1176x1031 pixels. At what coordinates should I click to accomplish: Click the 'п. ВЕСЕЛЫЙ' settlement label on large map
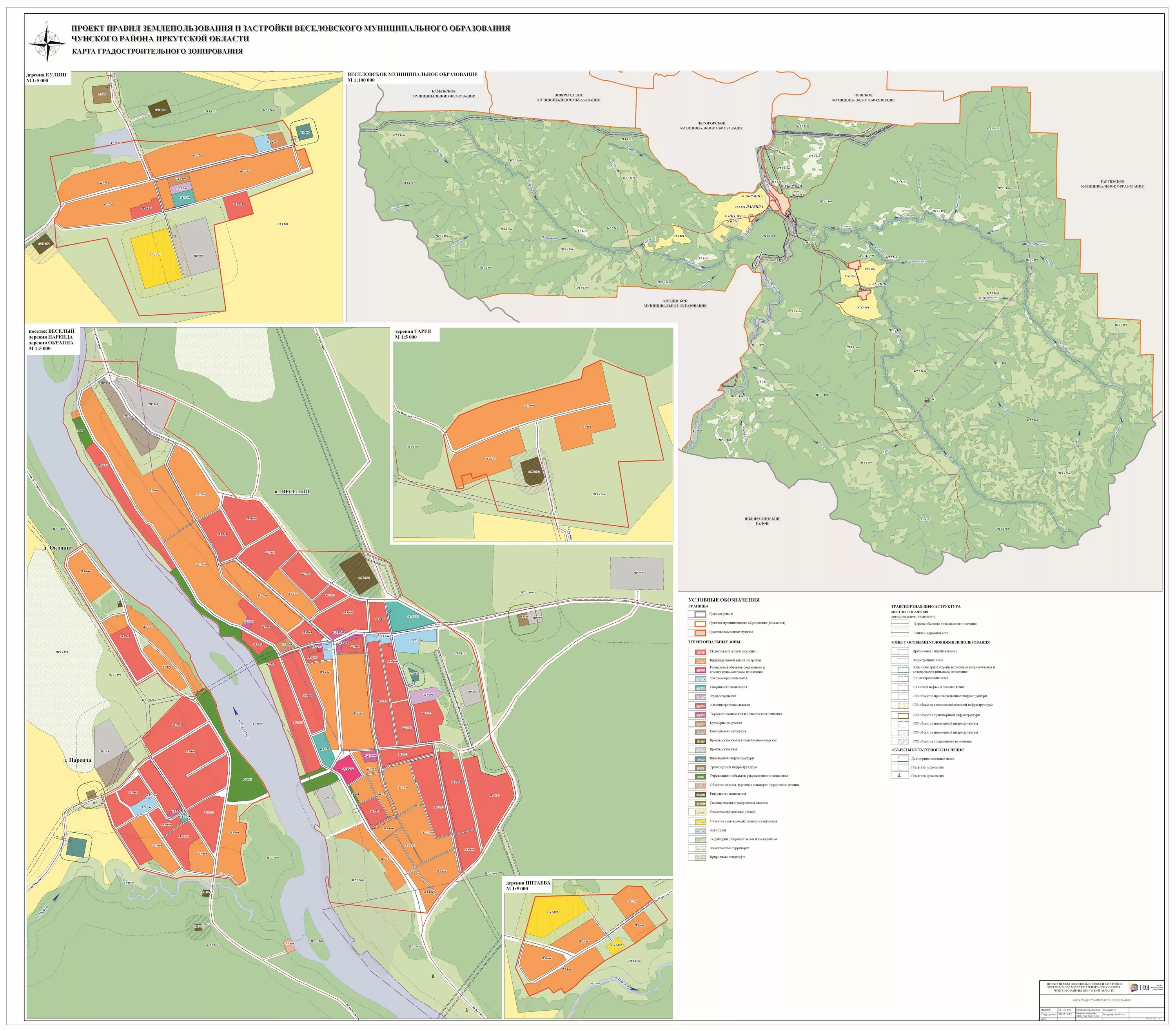pyautogui.click(x=292, y=492)
